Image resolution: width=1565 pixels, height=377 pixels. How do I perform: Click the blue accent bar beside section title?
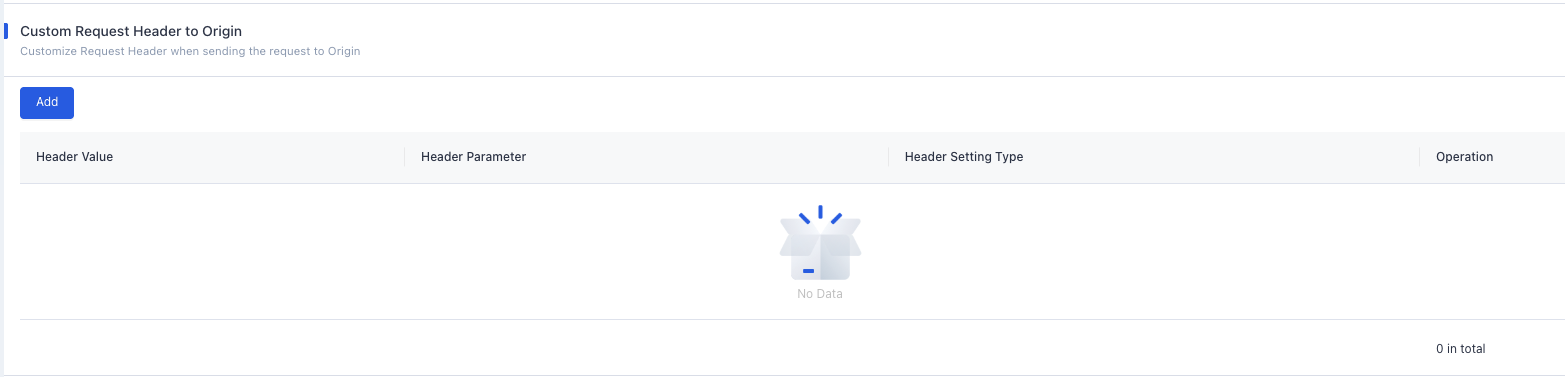click(6, 31)
